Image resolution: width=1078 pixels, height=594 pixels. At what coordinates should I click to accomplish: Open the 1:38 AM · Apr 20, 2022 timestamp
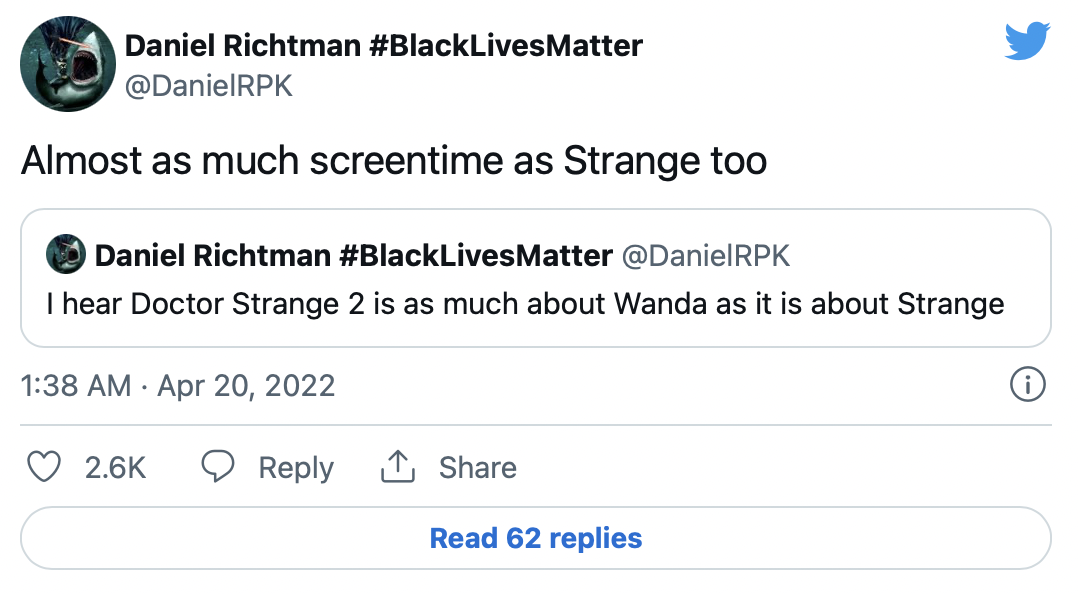pyautogui.click(x=178, y=385)
